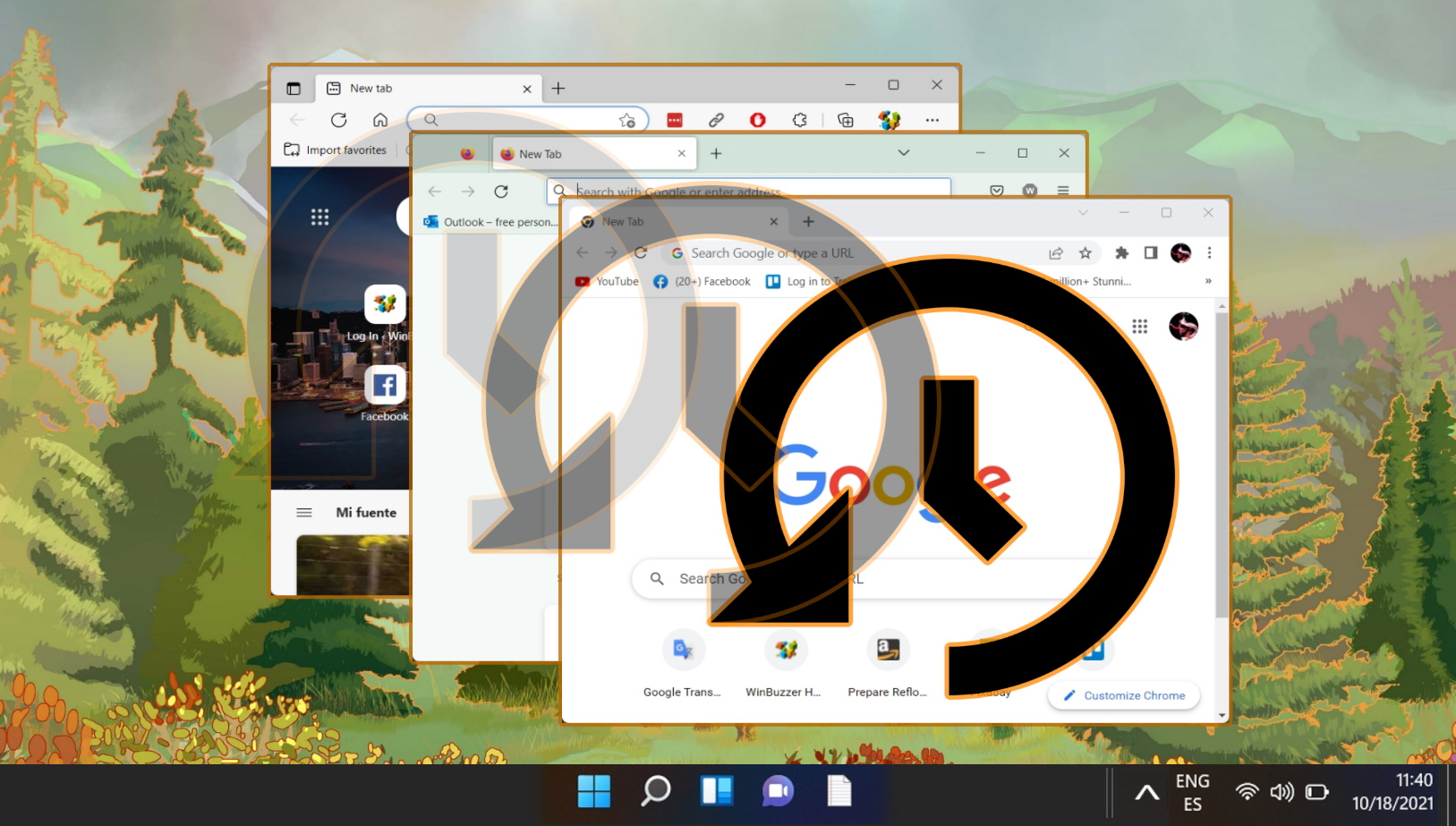Open the ENG ES language switcher
Viewport: 1456px width, 826px height.
(x=1193, y=792)
